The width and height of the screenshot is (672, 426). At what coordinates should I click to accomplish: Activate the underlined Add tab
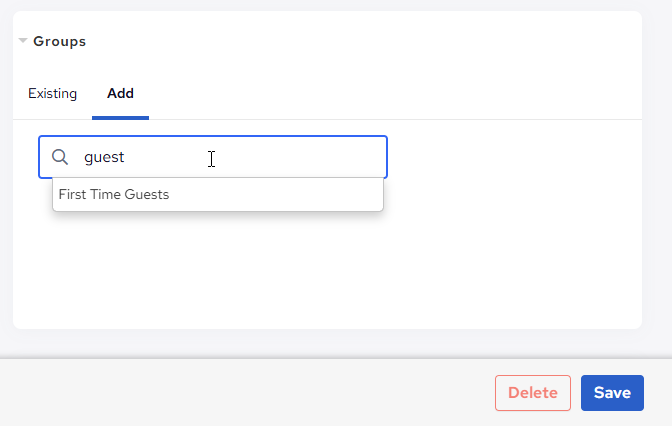click(x=120, y=94)
